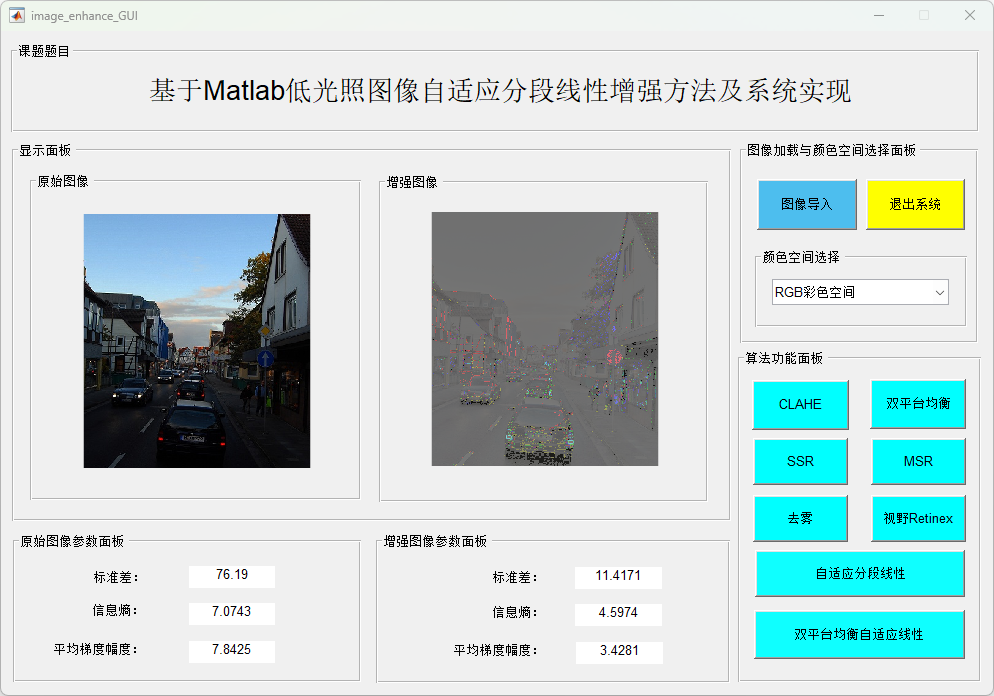Run the CLAHE algorithm
Image resolution: width=994 pixels, height=696 pixels.
point(800,404)
